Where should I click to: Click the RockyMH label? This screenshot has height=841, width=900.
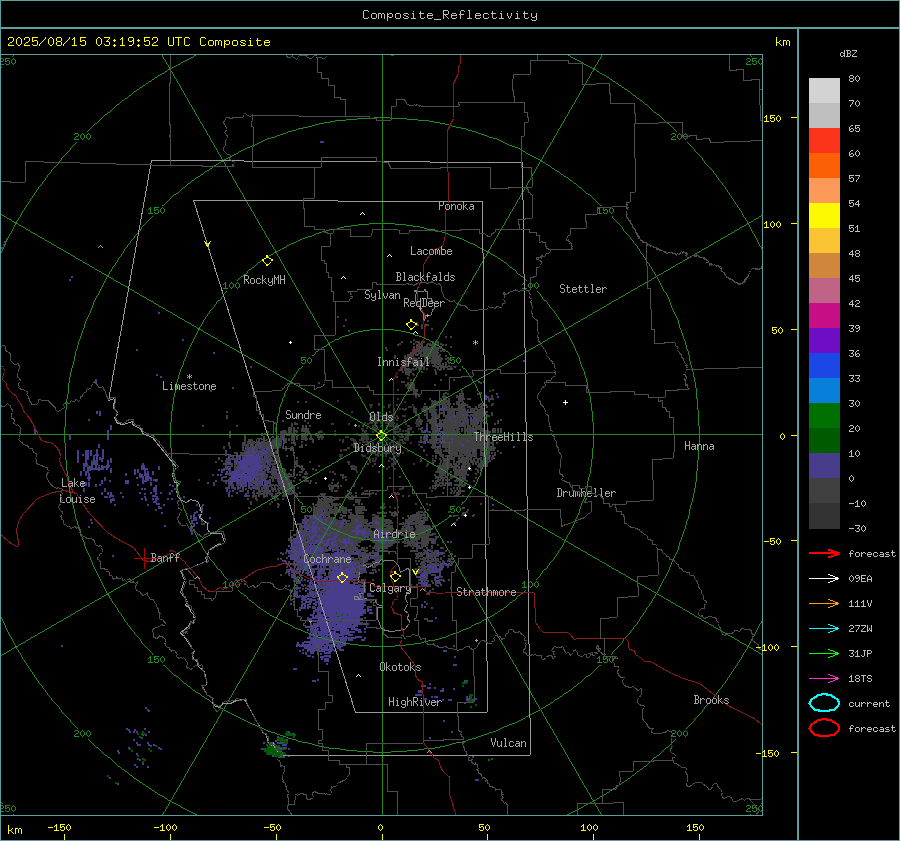point(264,280)
